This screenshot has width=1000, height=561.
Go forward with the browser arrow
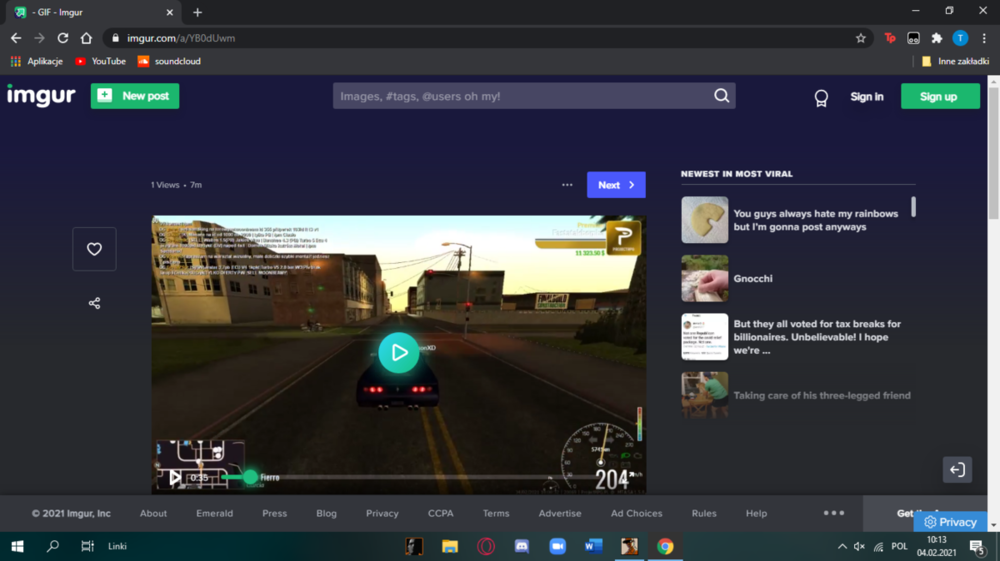coord(40,38)
